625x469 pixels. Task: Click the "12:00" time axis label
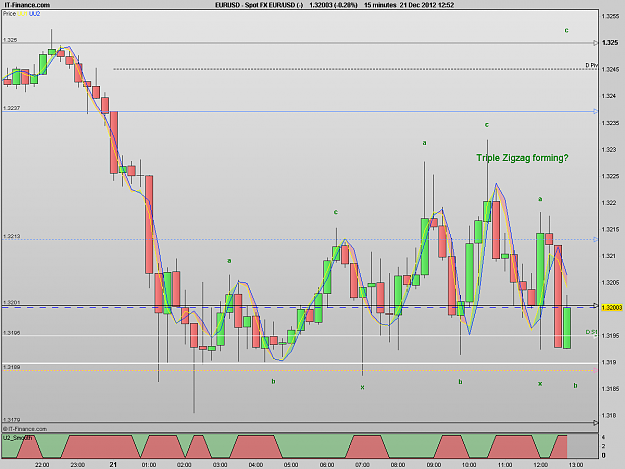click(x=540, y=465)
